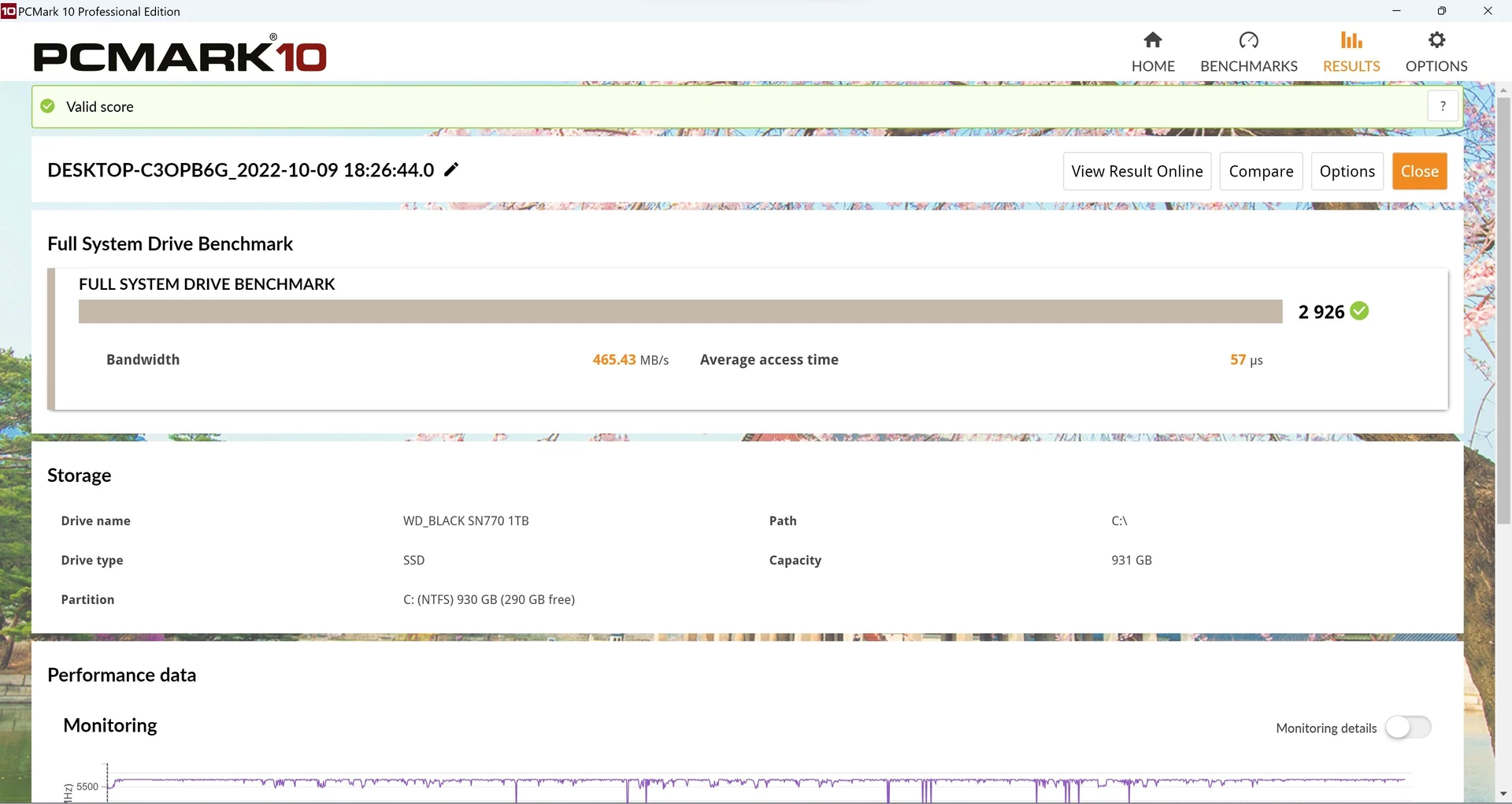1512x804 pixels.
Task: Click the green valid score checkmark
Action: 48,106
